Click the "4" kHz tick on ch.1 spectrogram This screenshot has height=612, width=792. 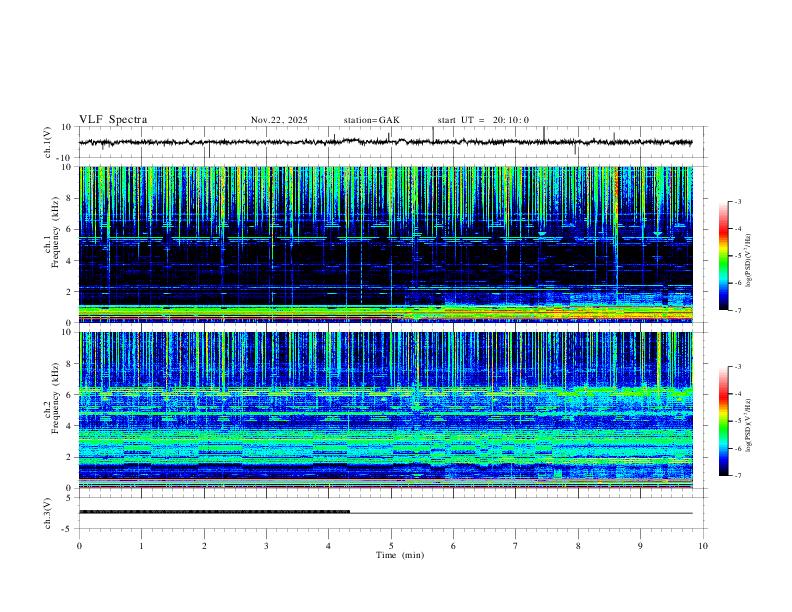coord(69,261)
